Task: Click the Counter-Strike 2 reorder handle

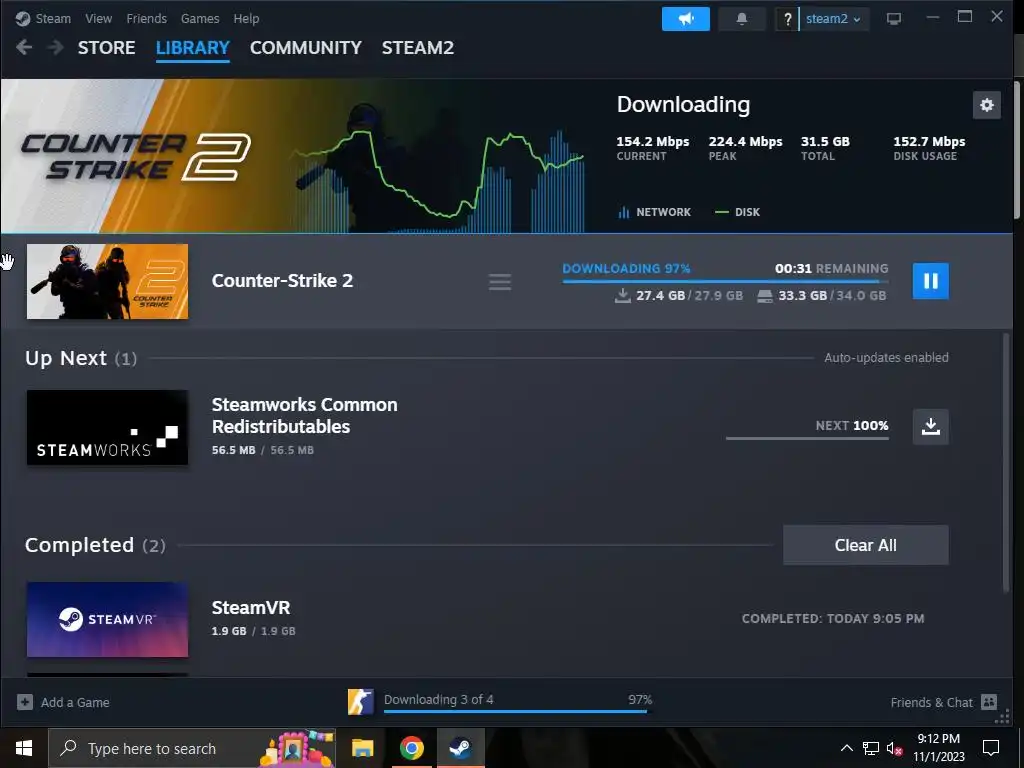Action: [500, 282]
